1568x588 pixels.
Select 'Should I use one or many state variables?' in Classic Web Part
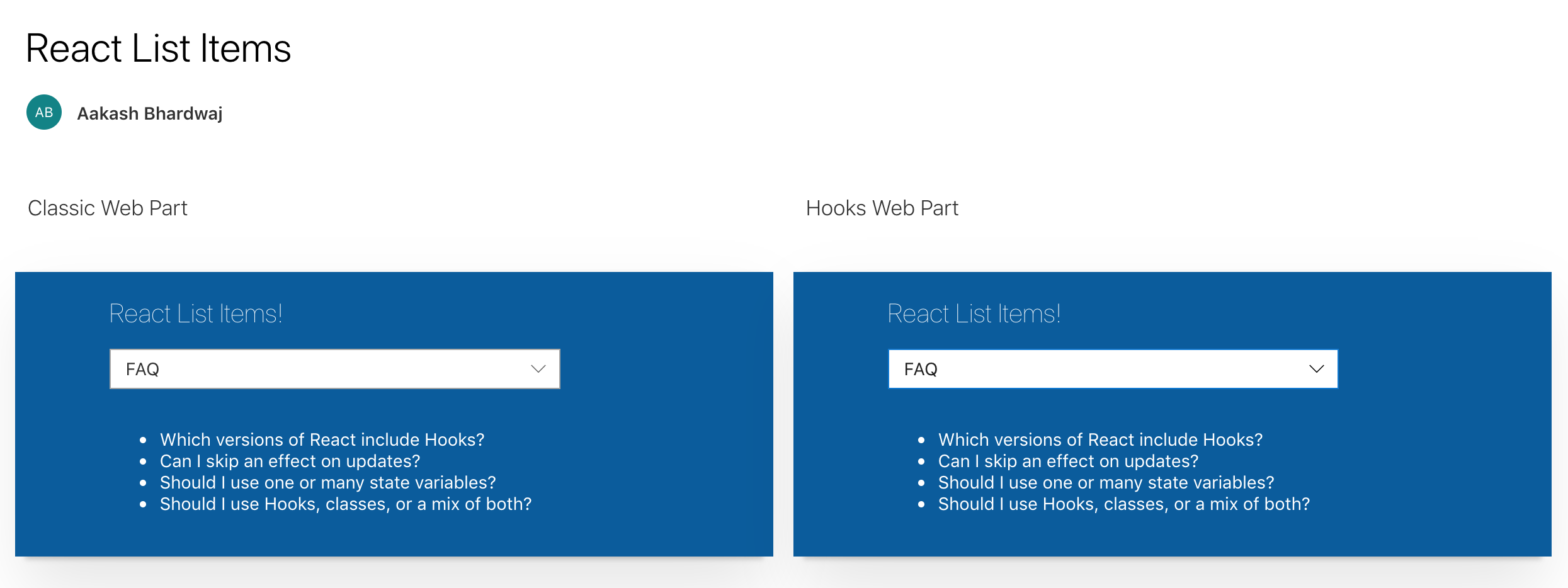327,482
